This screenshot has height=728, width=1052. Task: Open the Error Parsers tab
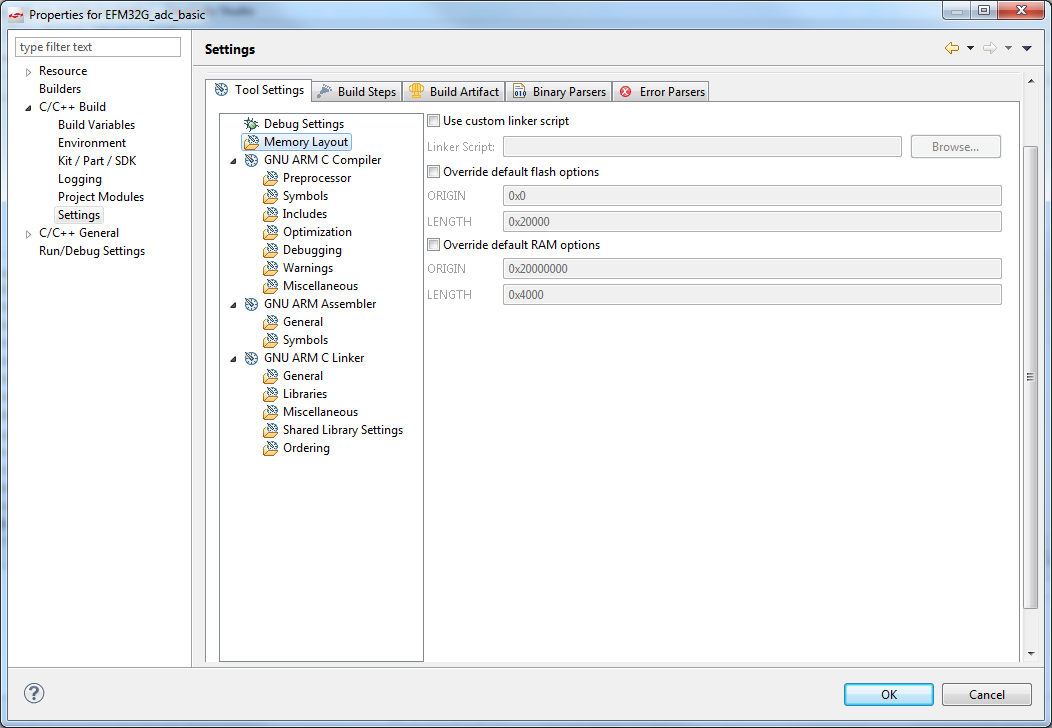point(661,90)
